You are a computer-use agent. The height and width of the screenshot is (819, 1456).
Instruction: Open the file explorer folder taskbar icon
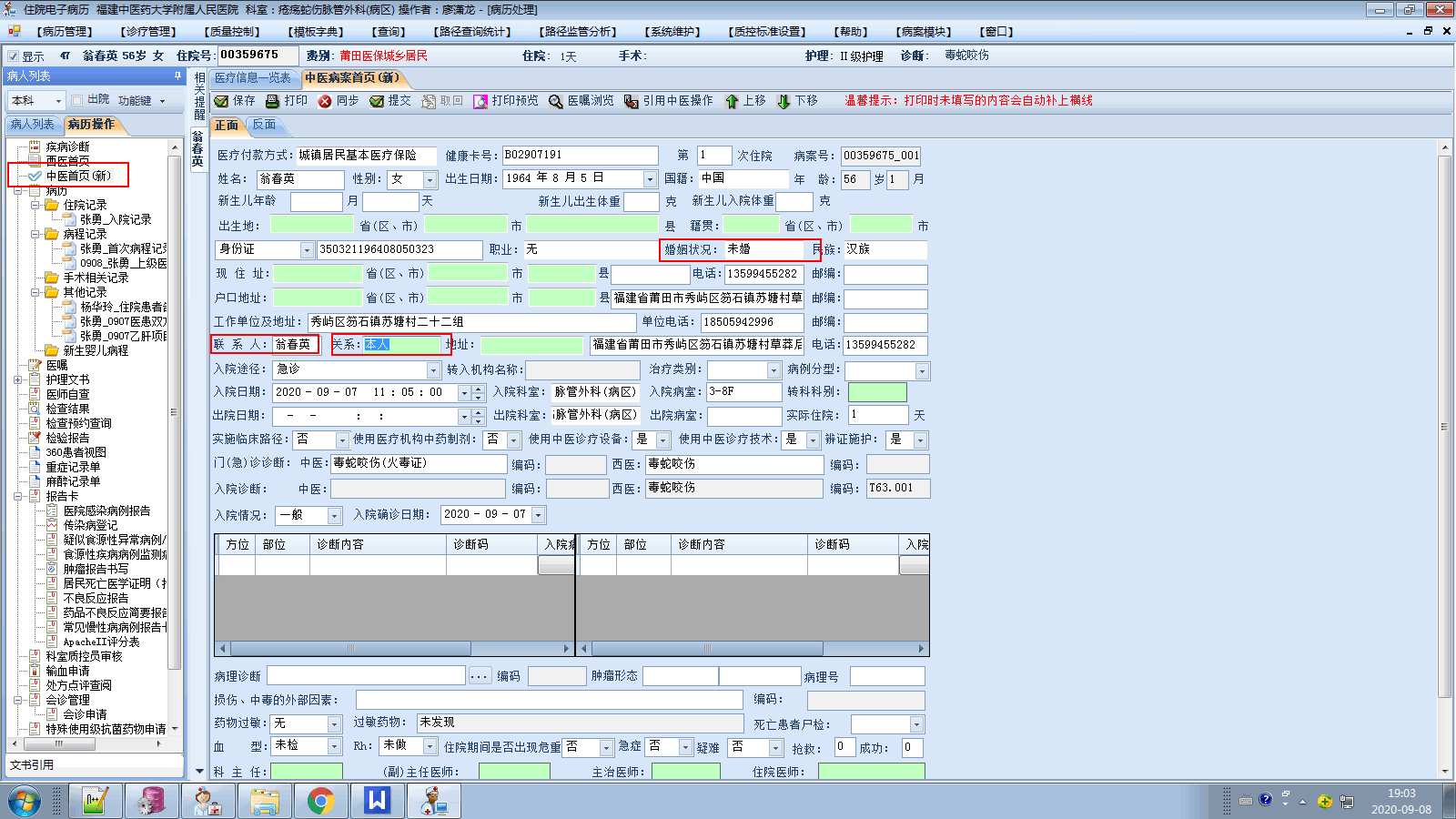(x=264, y=802)
